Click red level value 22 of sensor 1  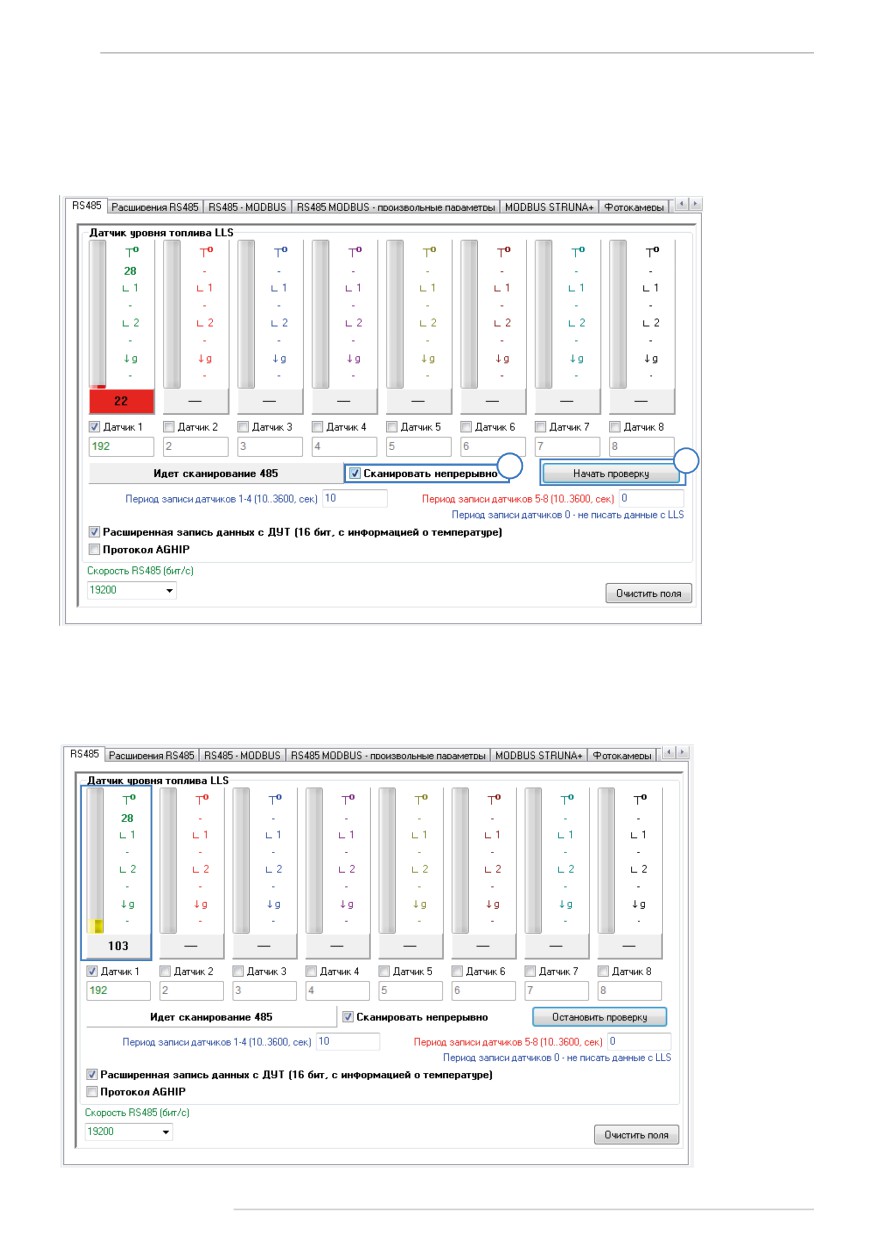(x=121, y=401)
